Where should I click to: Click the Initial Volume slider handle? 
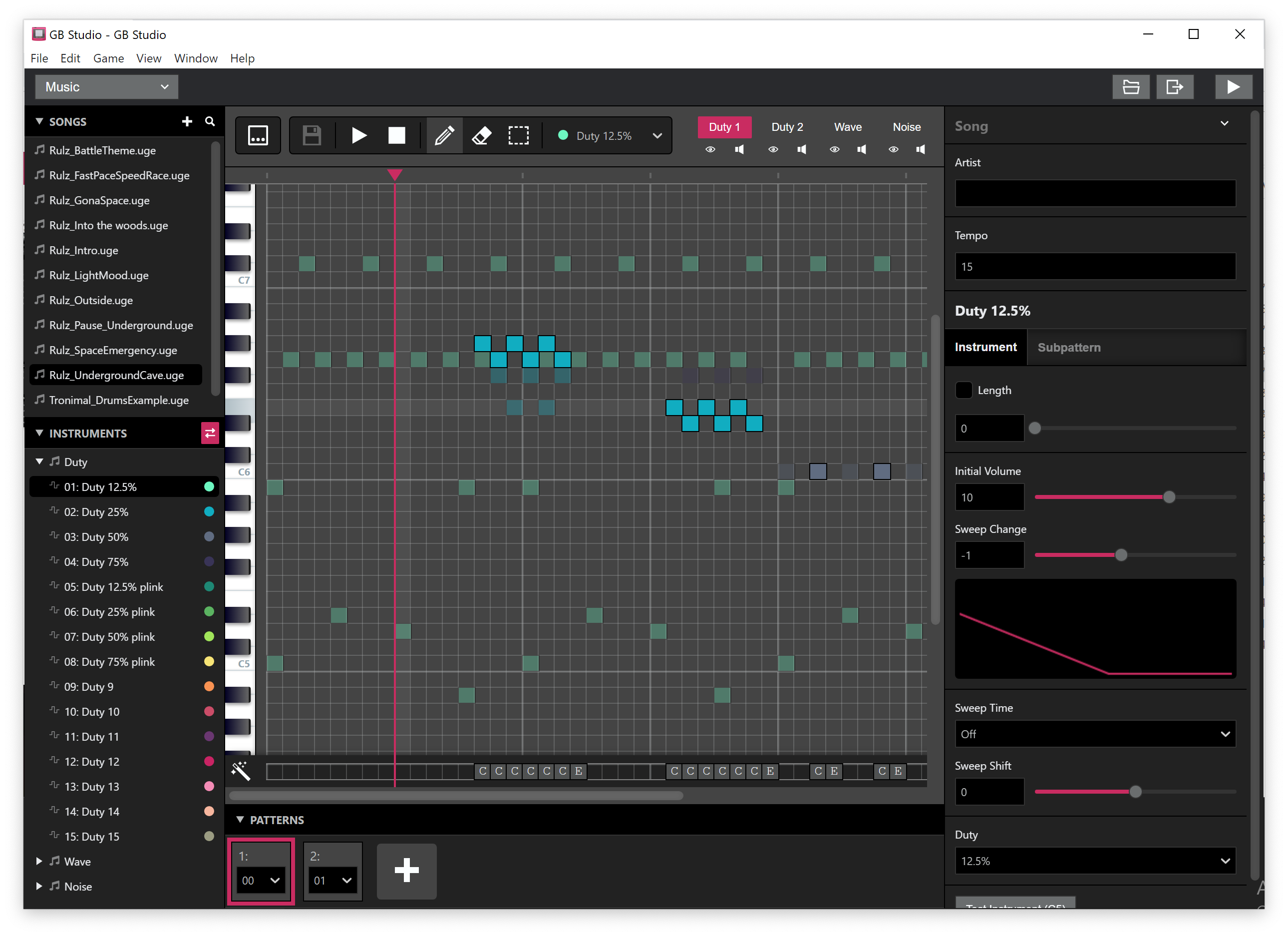pos(1169,497)
